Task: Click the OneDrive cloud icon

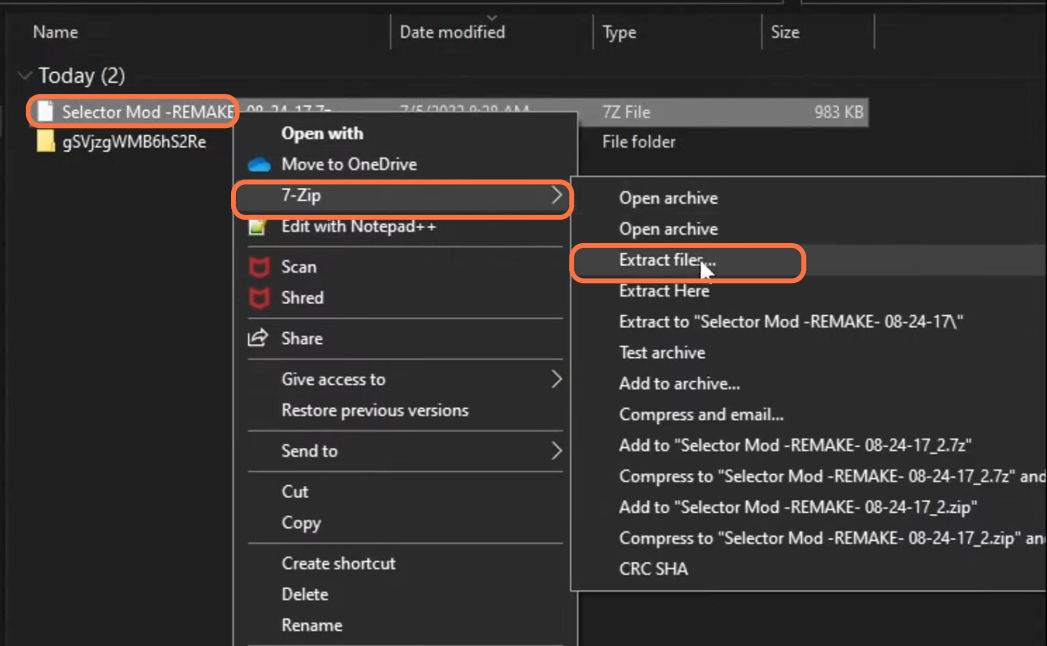Action: click(x=259, y=164)
